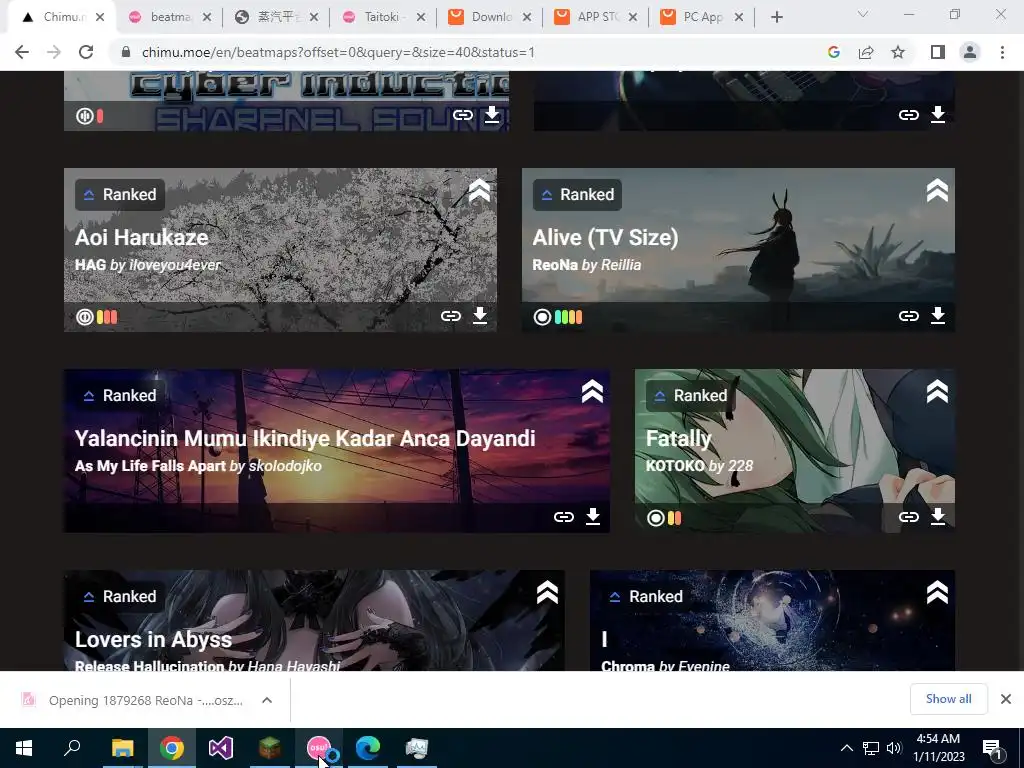The width and height of the screenshot is (1024, 768).
Task: Click the red difficulty bar on cyber inductance card
Action: (100, 116)
